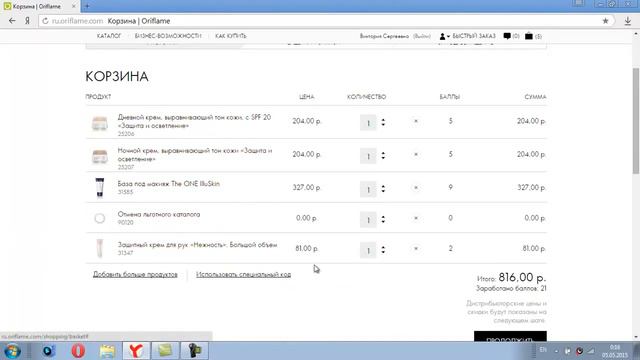The image size is (640, 360).
Task: Open the File Explorer folder taskbar icon
Action: click(x=107, y=351)
